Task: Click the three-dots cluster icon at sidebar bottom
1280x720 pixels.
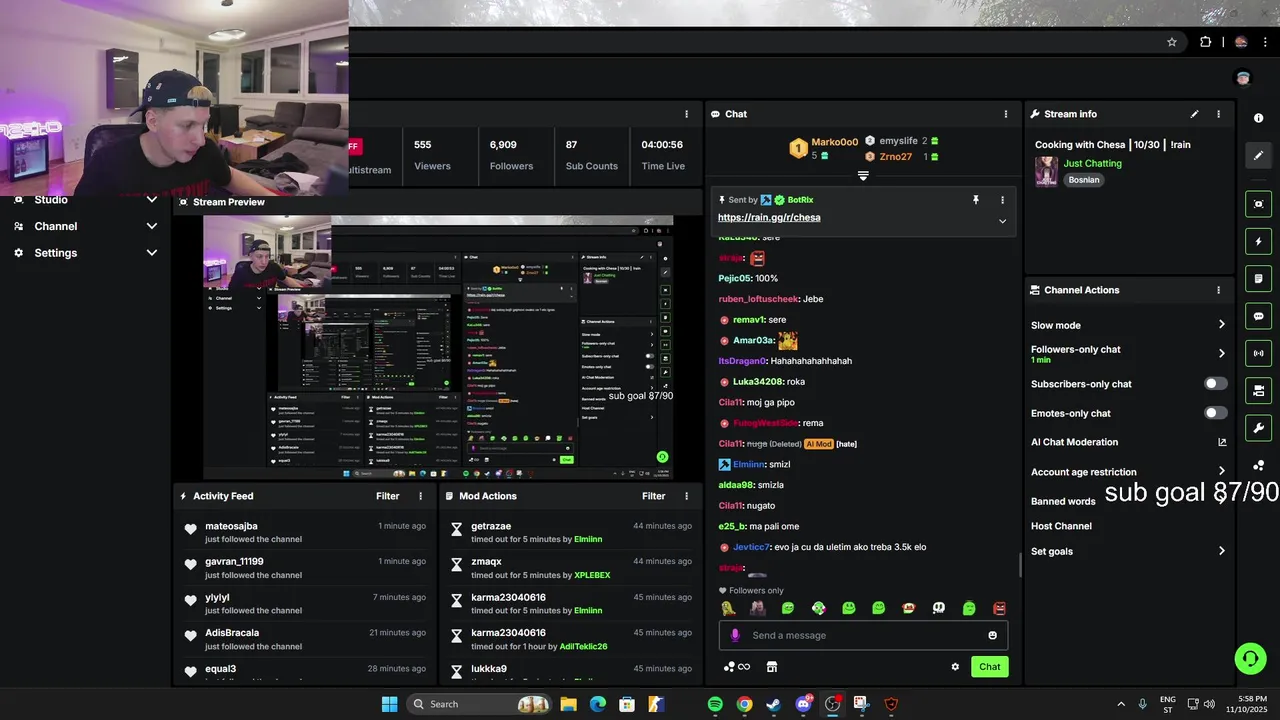Action: [x=1258, y=466]
